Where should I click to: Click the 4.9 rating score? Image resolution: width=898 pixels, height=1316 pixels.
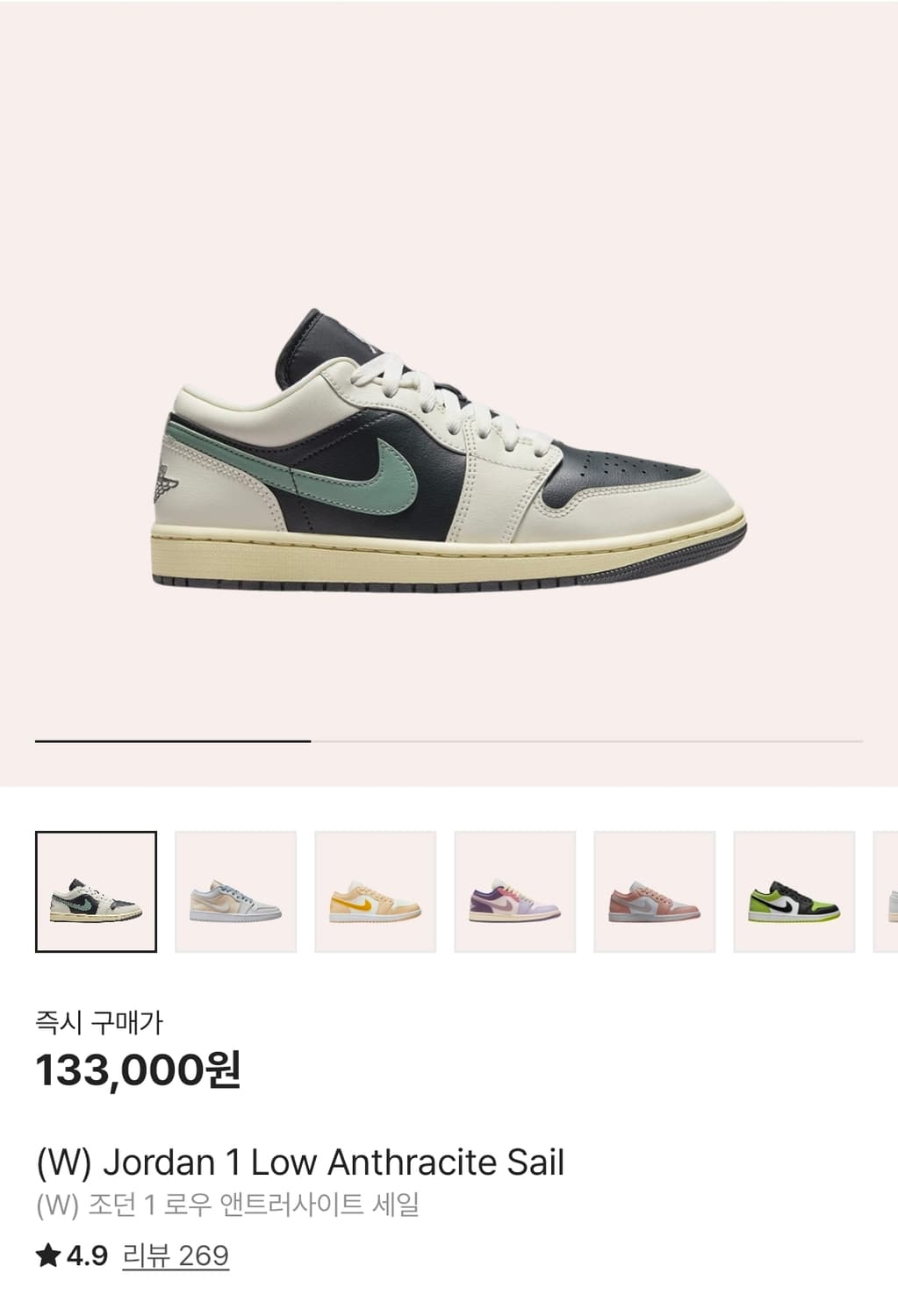click(x=87, y=1256)
